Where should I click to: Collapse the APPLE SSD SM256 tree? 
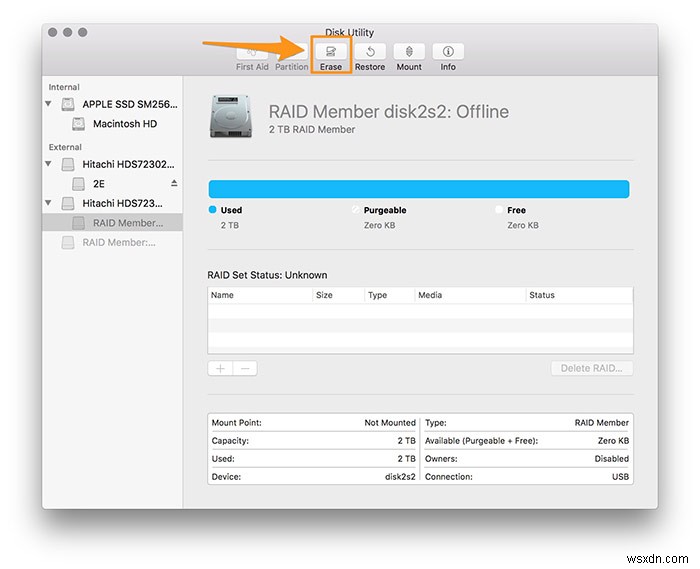(48, 104)
